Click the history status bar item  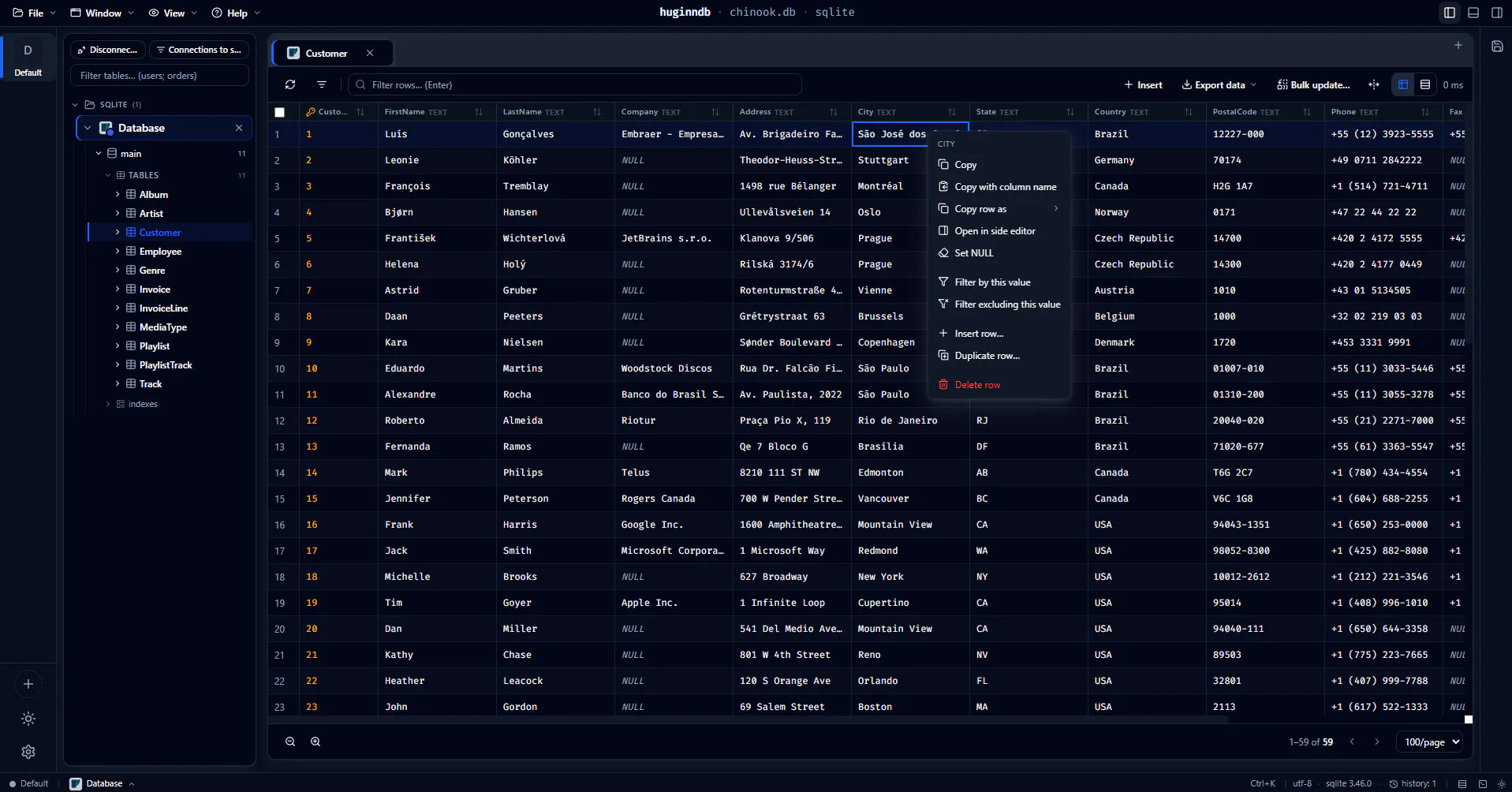(1413, 783)
